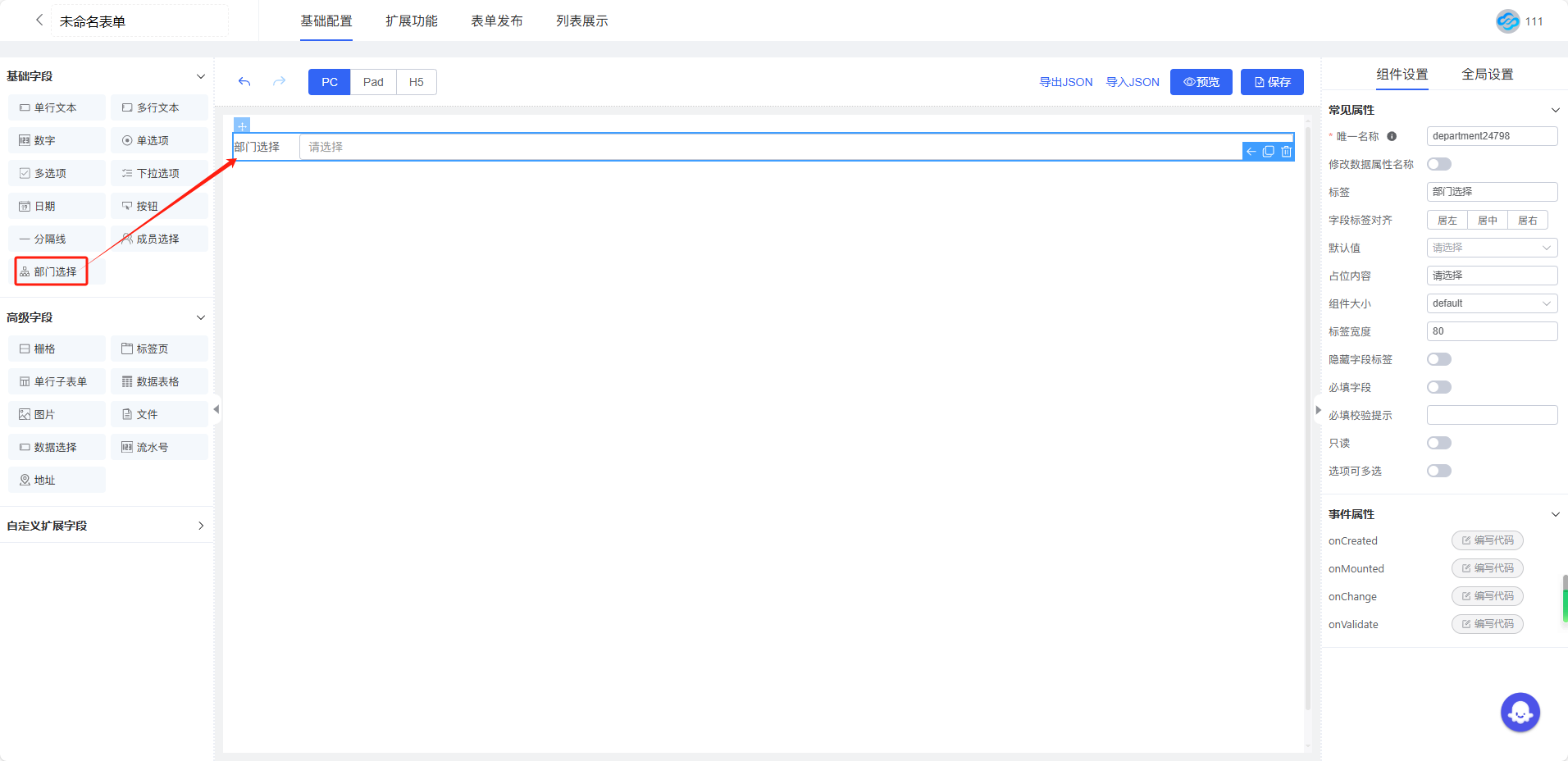Switch to the 扩展功能 tab

(x=411, y=21)
